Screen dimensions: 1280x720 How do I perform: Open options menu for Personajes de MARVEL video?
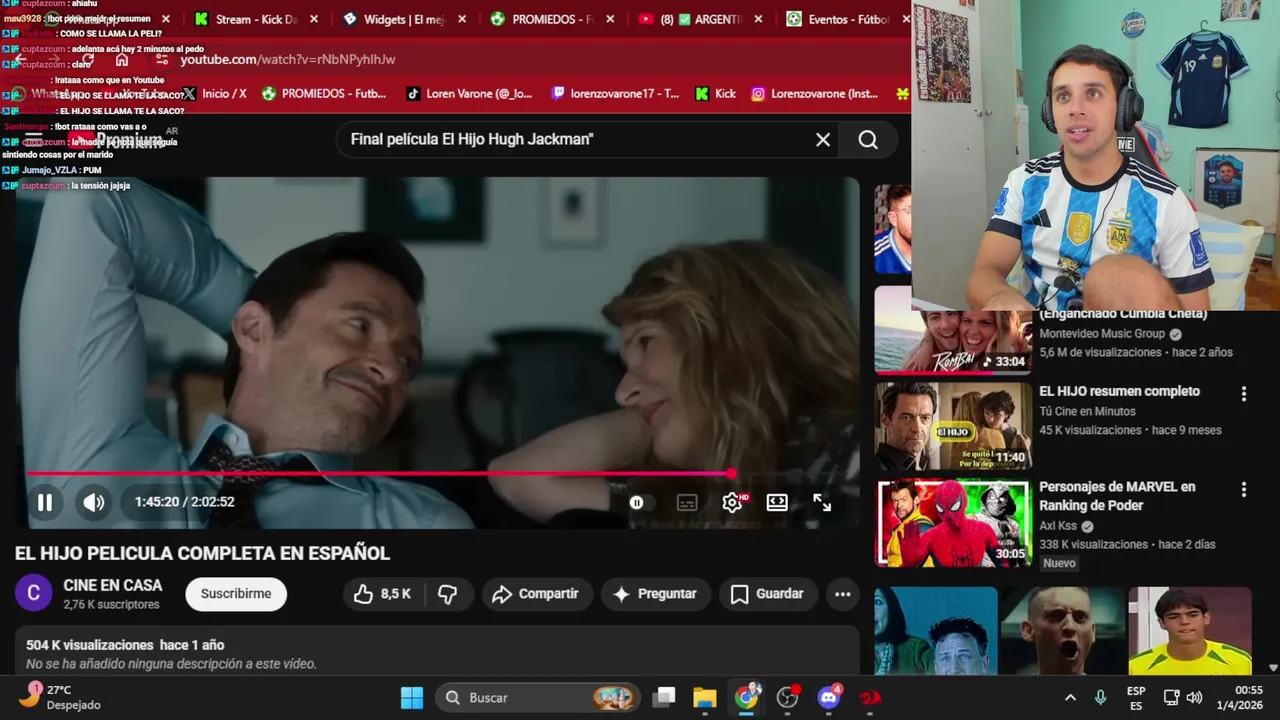point(1244,490)
